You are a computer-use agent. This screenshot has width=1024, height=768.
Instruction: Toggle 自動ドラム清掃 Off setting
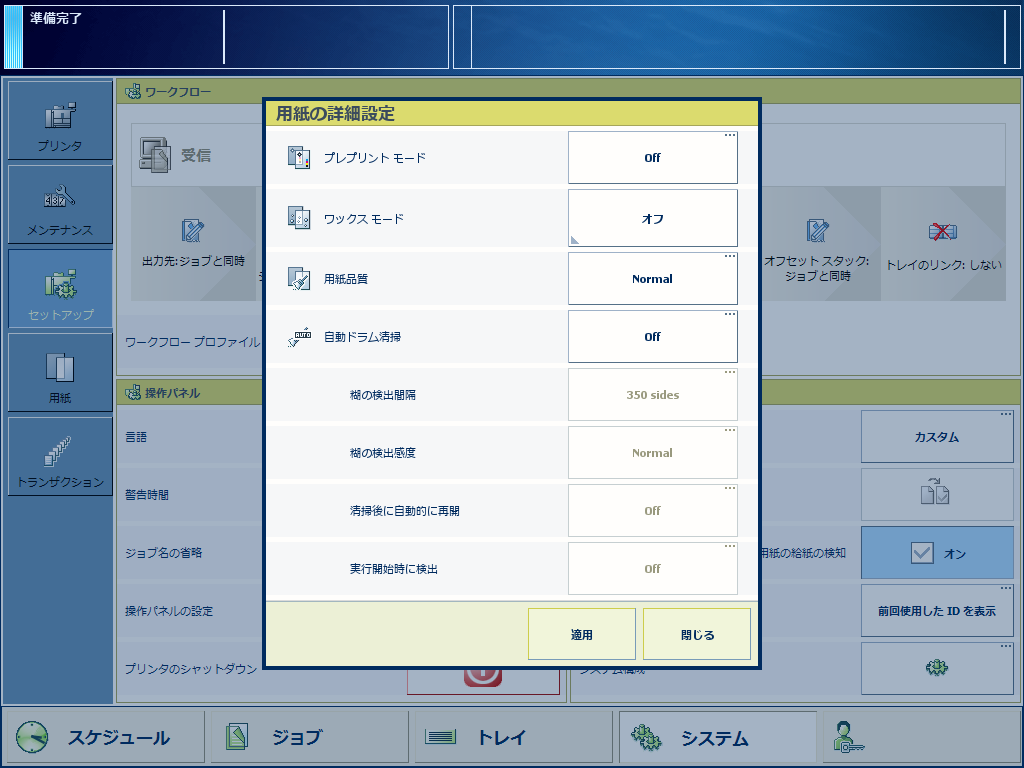click(x=652, y=337)
